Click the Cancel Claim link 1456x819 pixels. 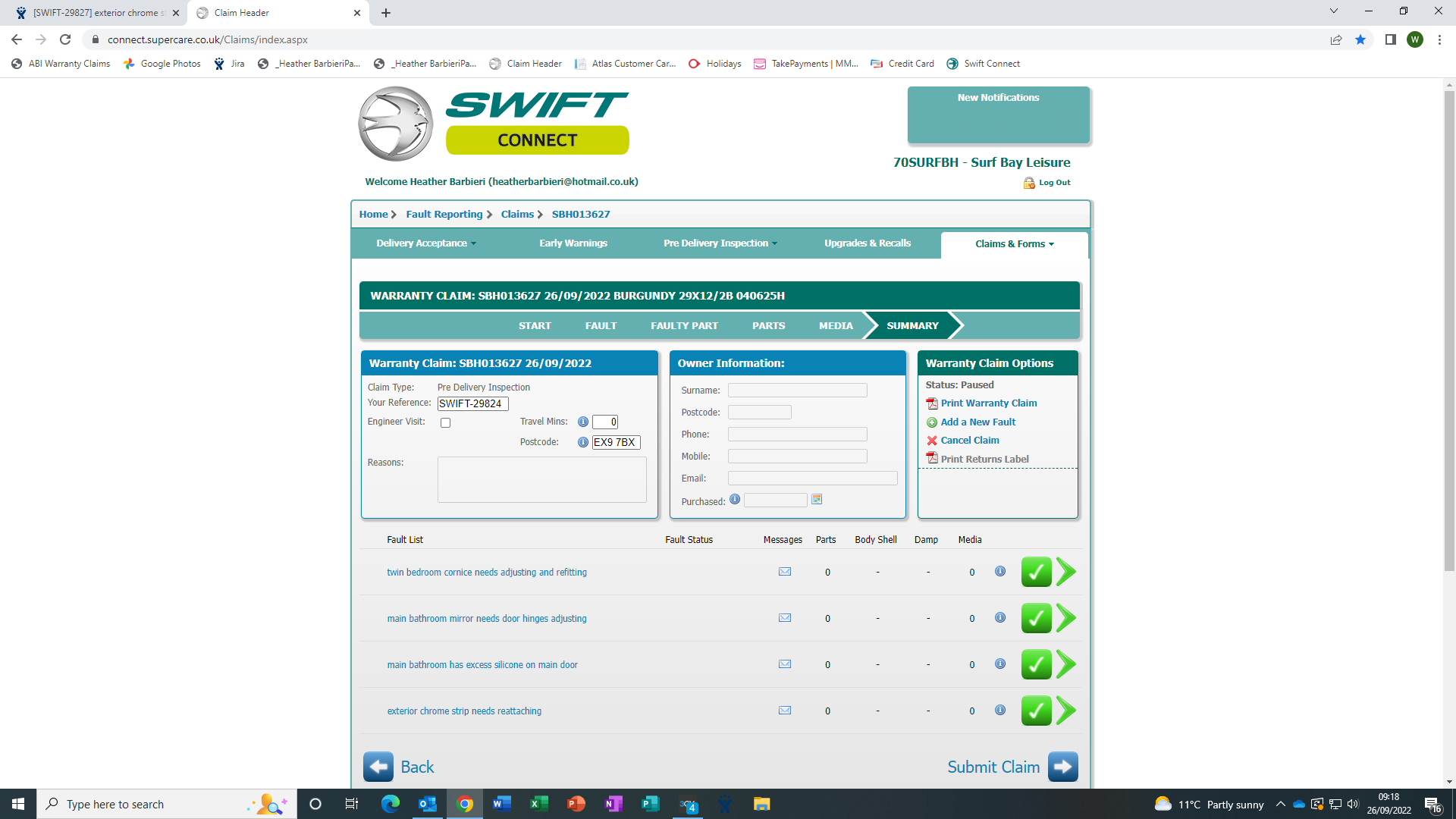click(969, 441)
